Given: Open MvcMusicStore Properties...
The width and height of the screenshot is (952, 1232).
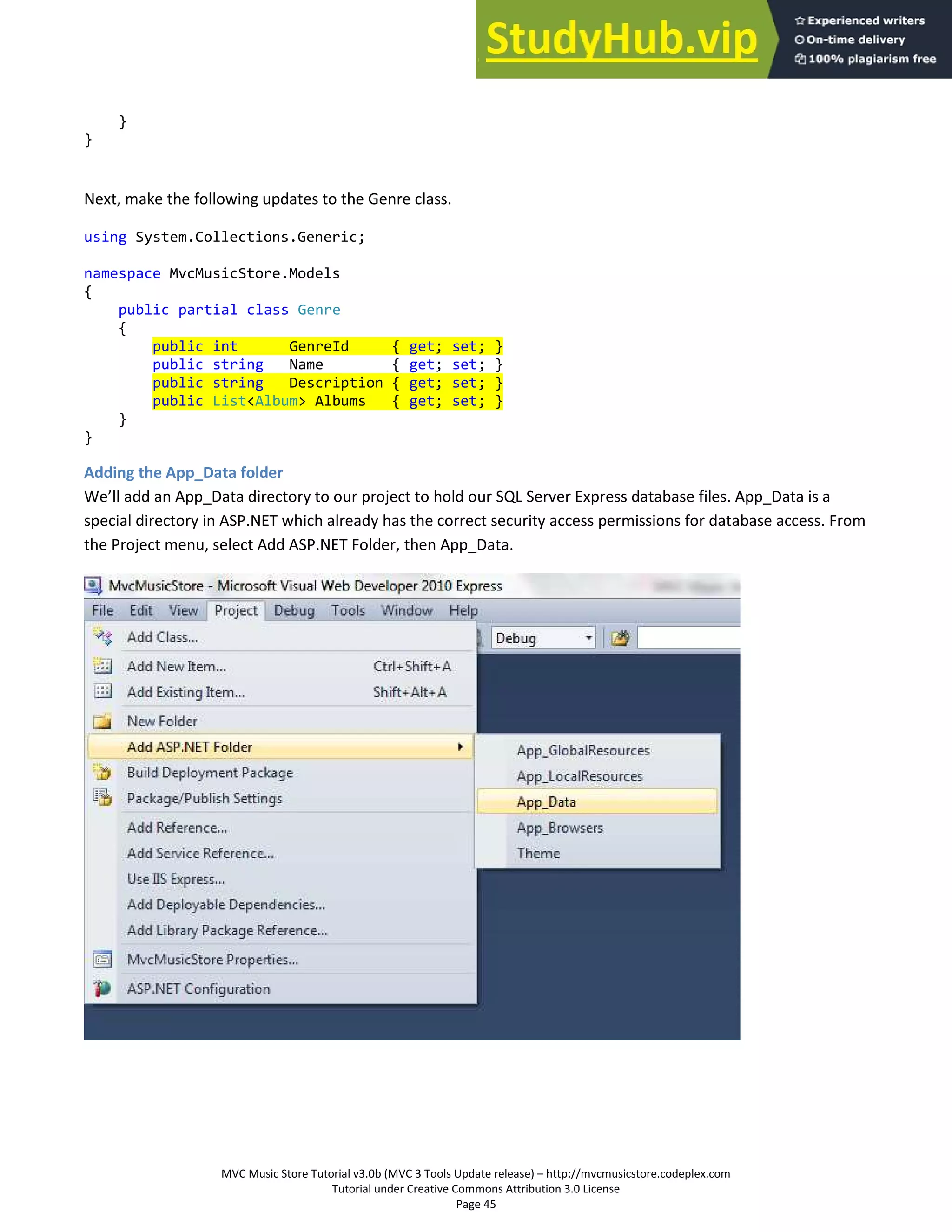Looking at the screenshot, I should click(x=280, y=959).
